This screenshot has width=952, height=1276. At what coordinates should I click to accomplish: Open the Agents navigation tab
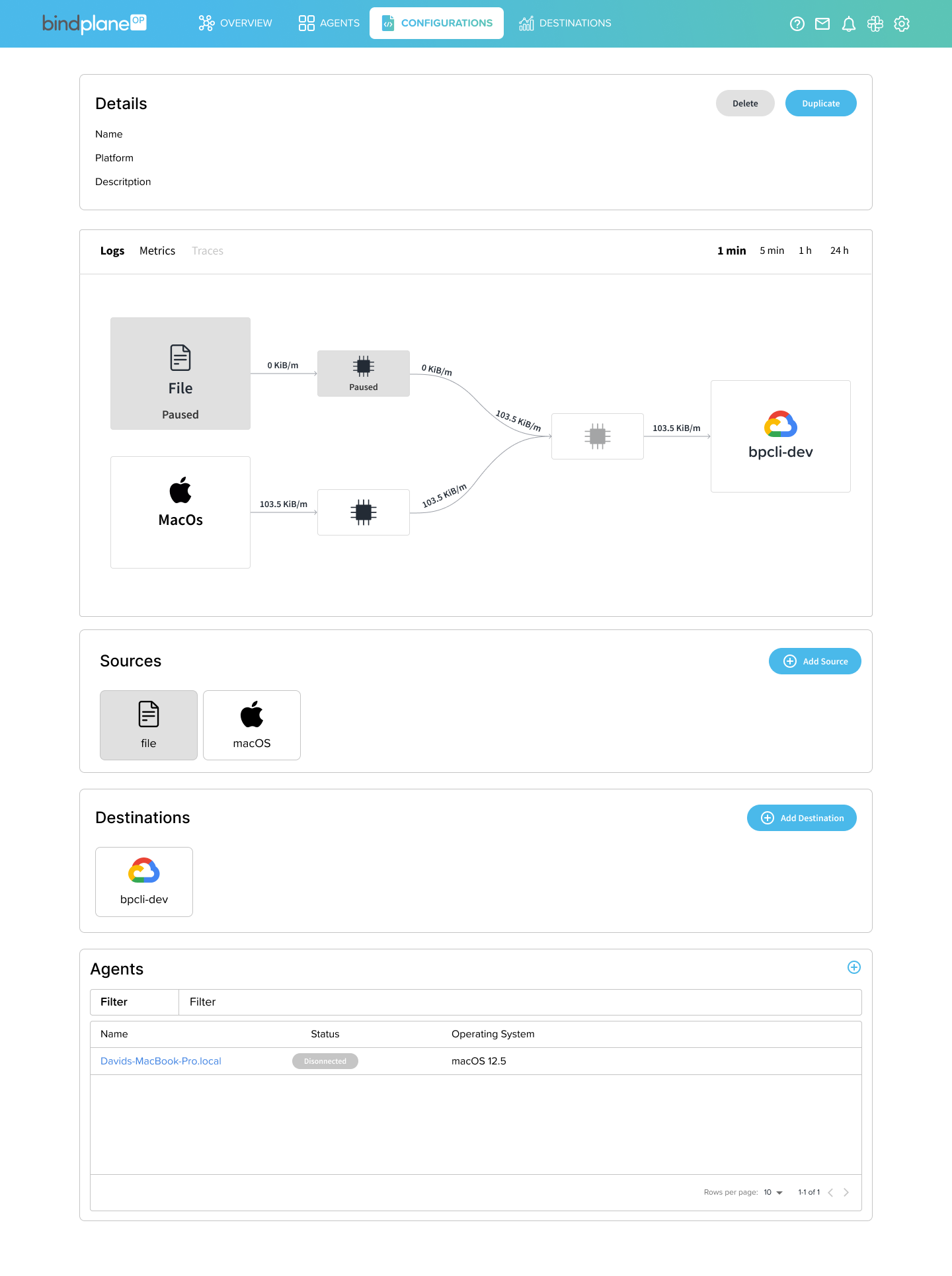click(x=329, y=23)
